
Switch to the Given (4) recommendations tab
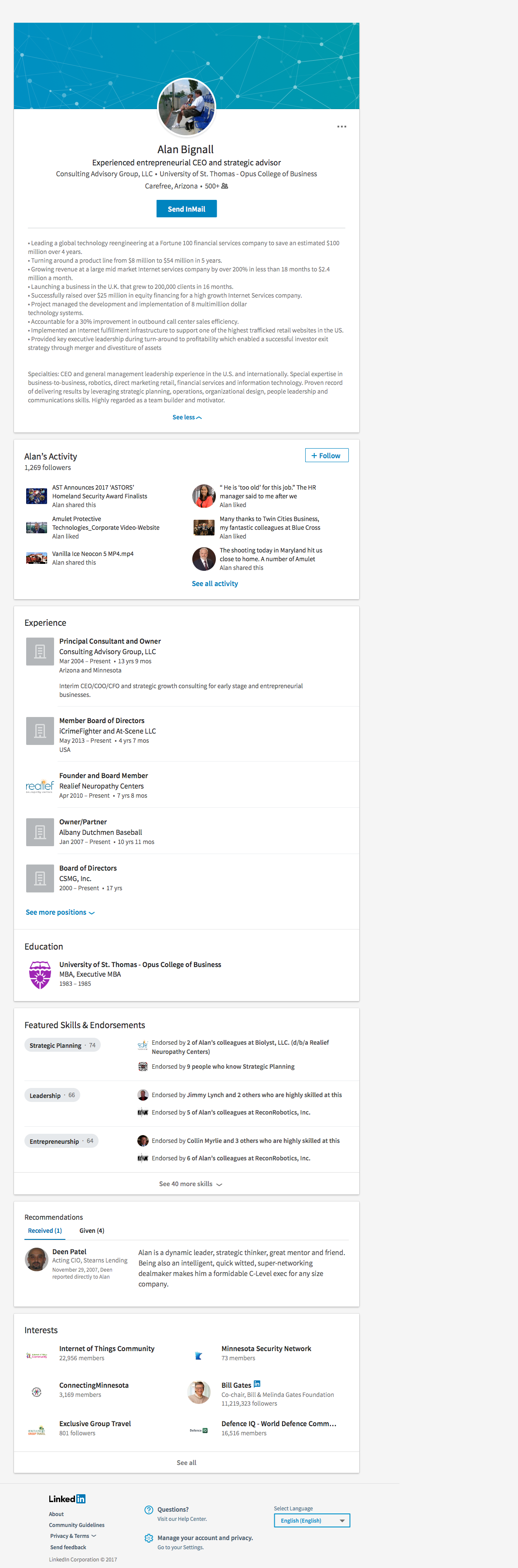[92, 1230]
